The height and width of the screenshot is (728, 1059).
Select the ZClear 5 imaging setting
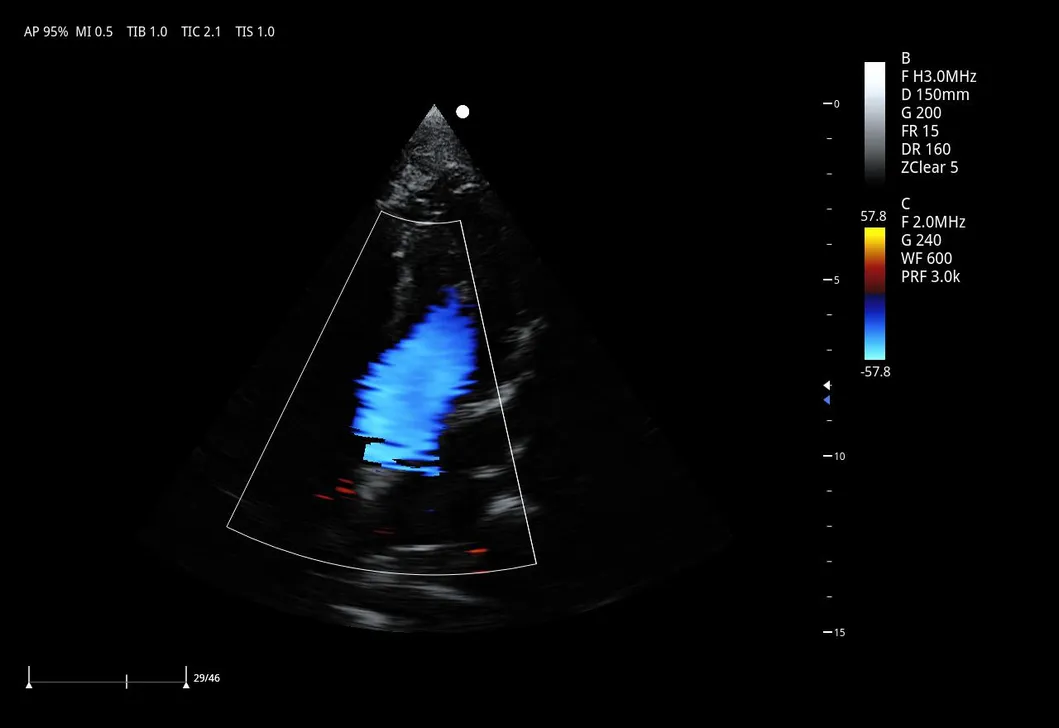[928, 167]
